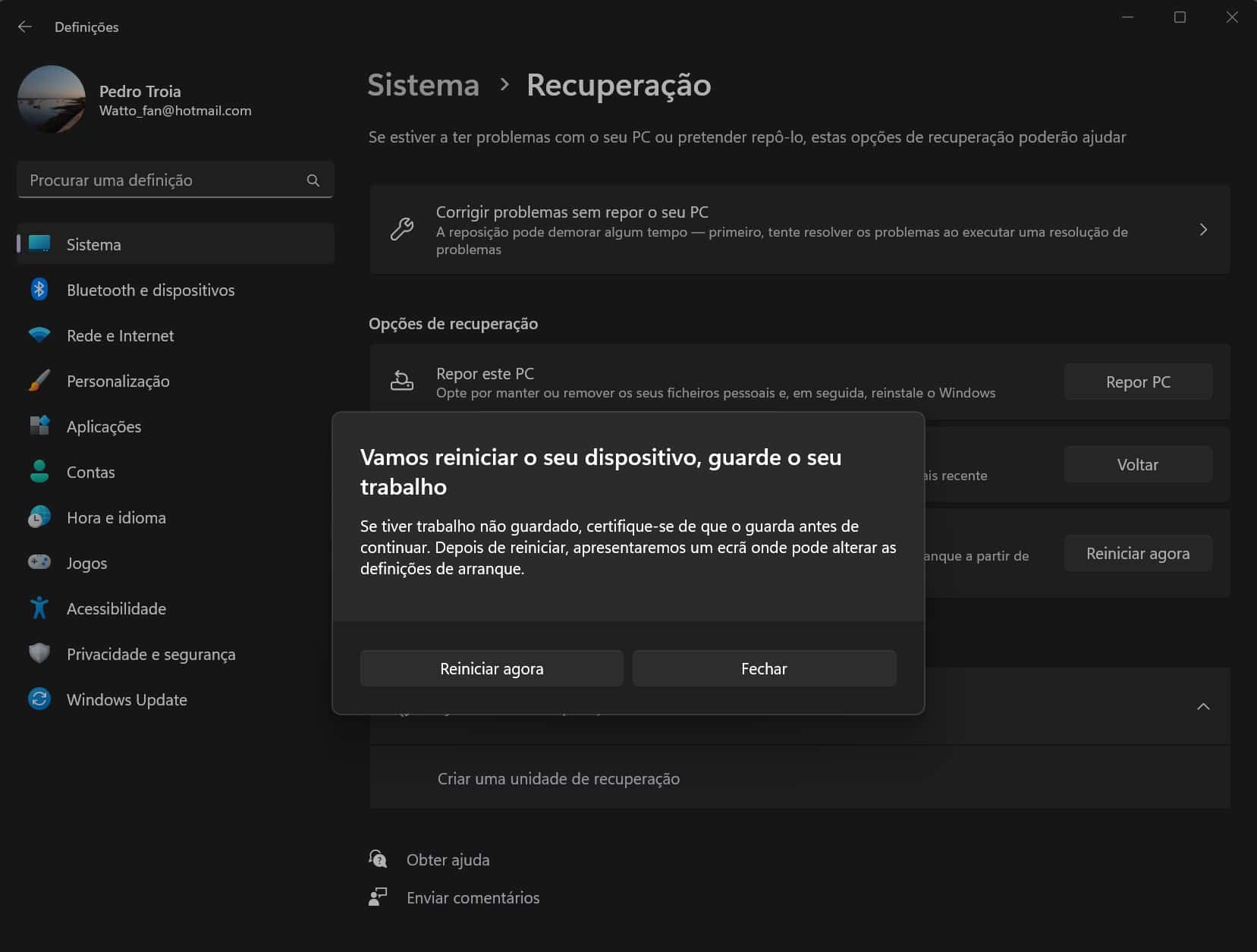The image size is (1257, 952).
Task: Click the back arrow next to Definições
Action: pyautogui.click(x=25, y=27)
